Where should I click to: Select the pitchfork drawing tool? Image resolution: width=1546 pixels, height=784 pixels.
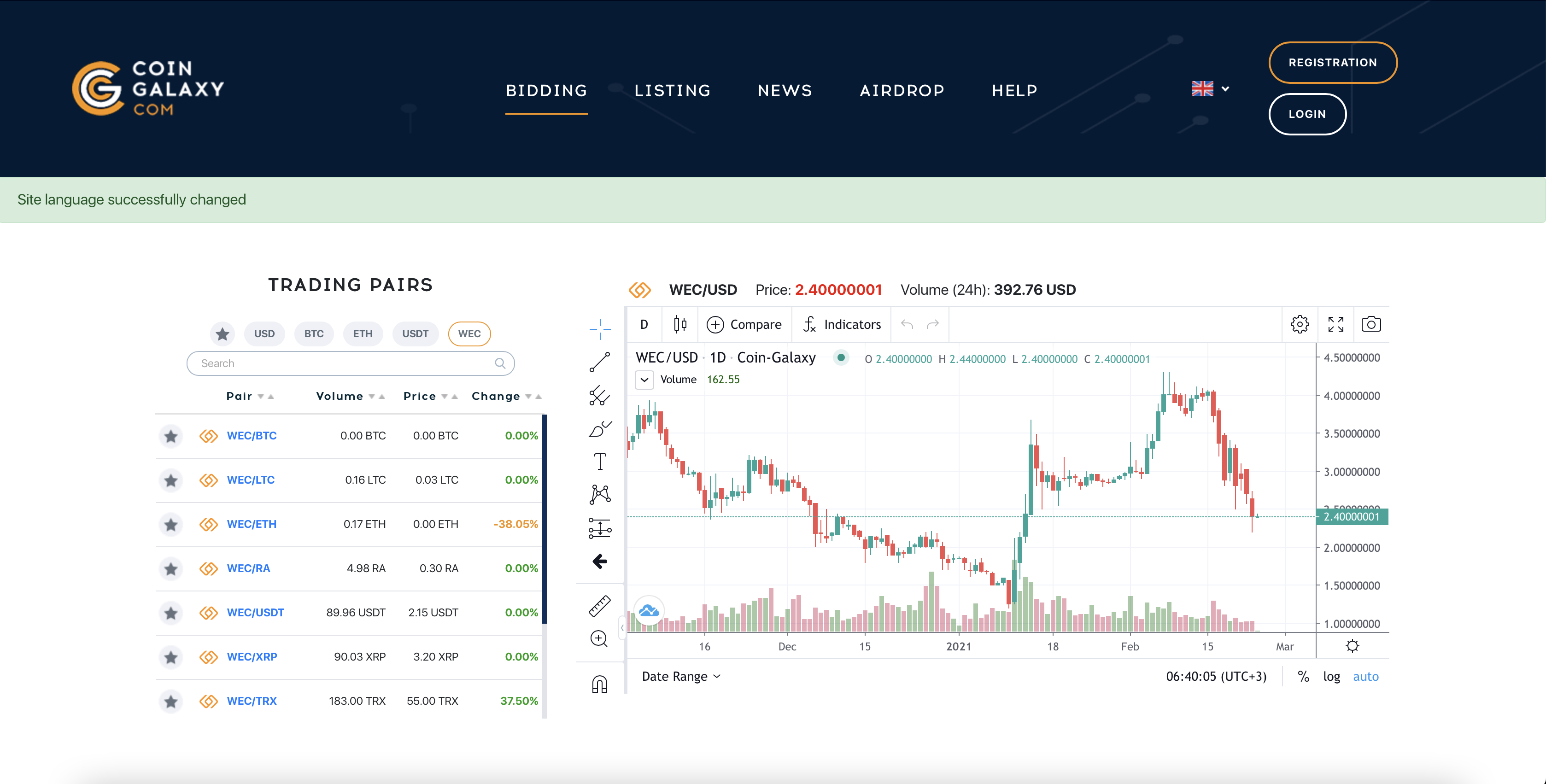click(599, 396)
